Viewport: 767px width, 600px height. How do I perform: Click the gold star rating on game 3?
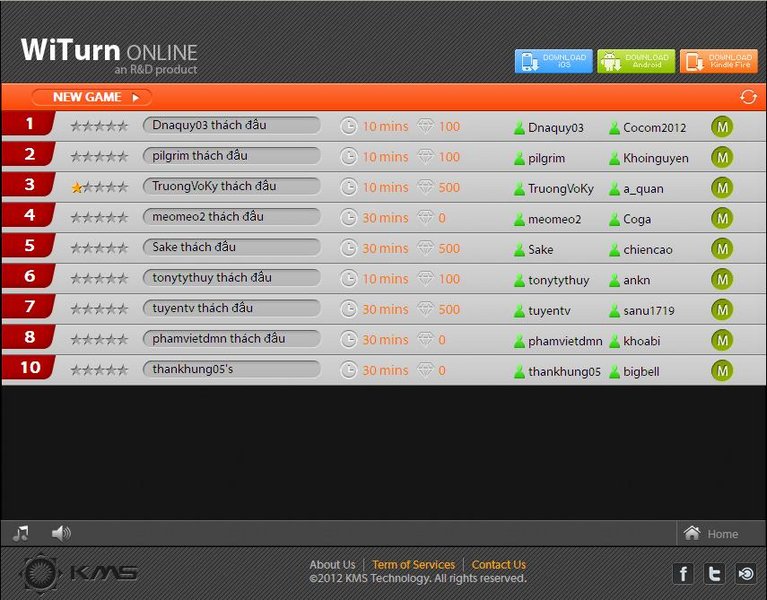point(77,188)
